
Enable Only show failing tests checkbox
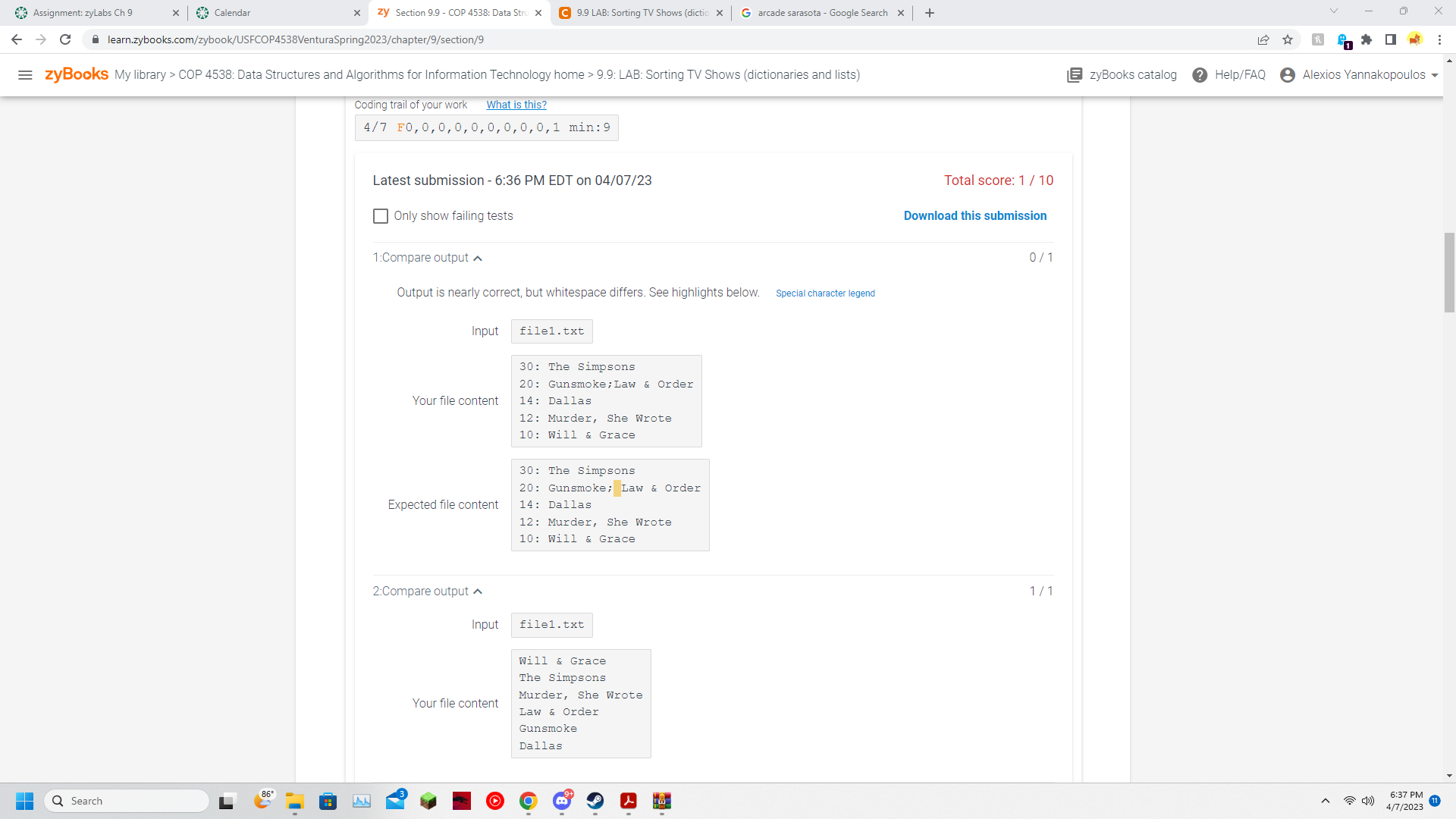click(381, 216)
